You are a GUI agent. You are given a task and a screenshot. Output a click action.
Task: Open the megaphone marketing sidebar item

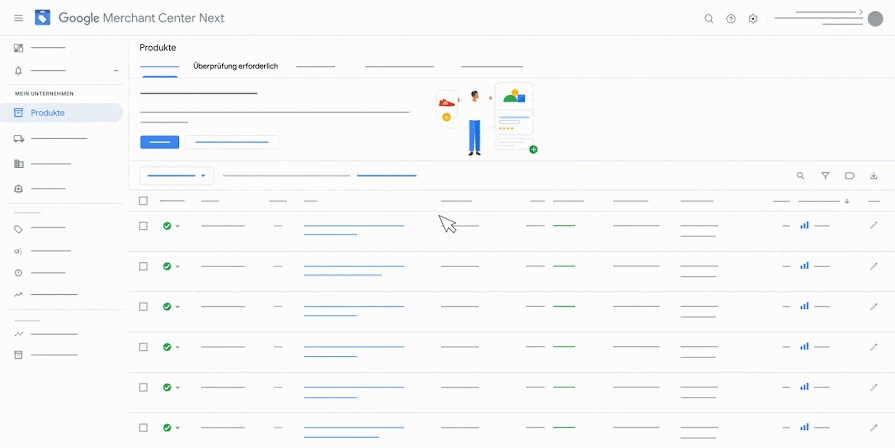[x=18, y=251]
